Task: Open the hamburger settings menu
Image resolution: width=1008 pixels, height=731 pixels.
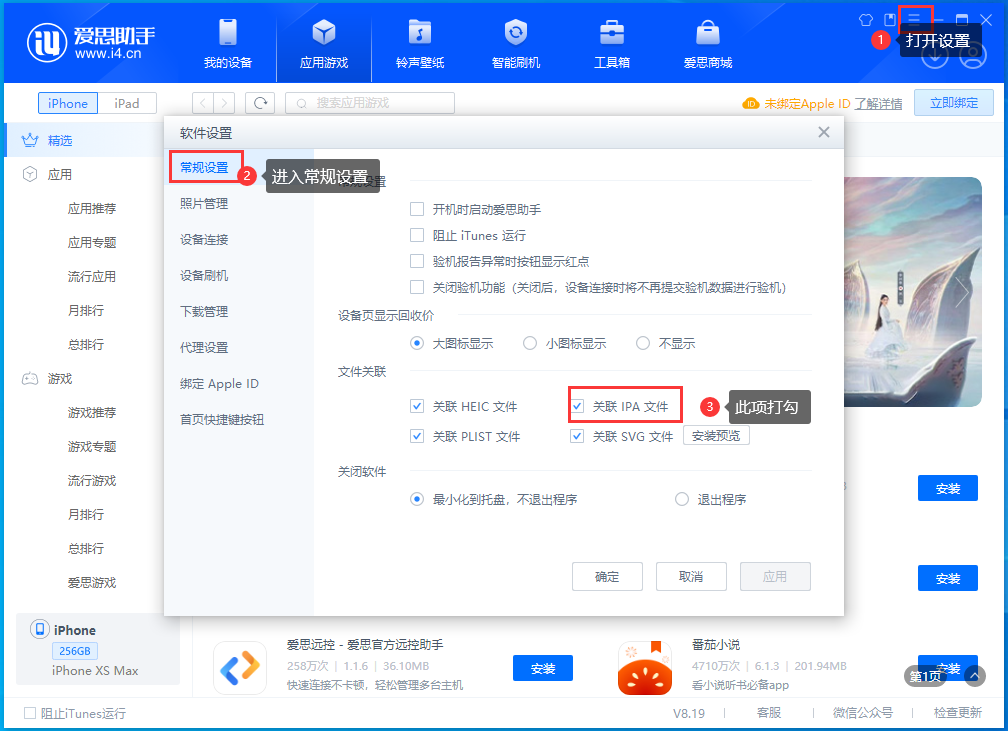Action: [916, 17]
